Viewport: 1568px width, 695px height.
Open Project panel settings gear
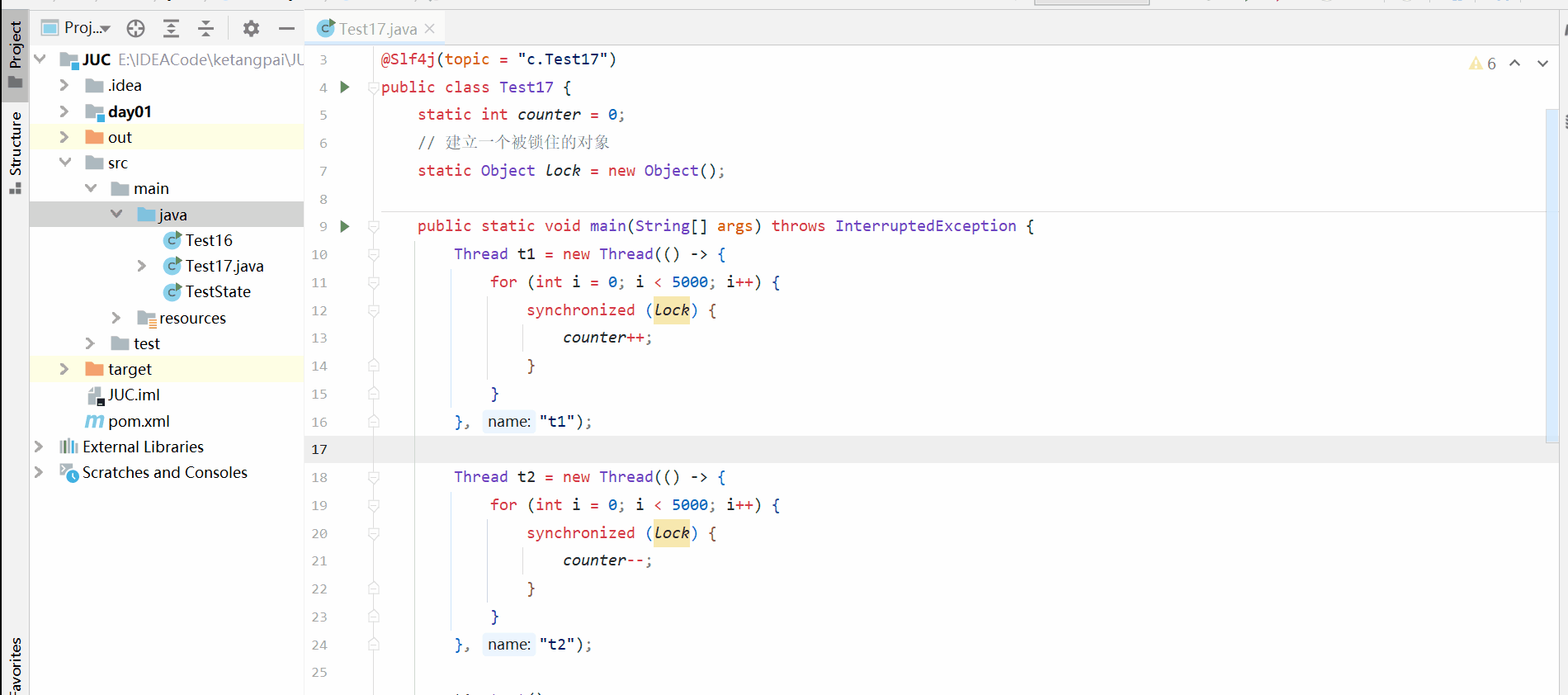coord(251,29)
